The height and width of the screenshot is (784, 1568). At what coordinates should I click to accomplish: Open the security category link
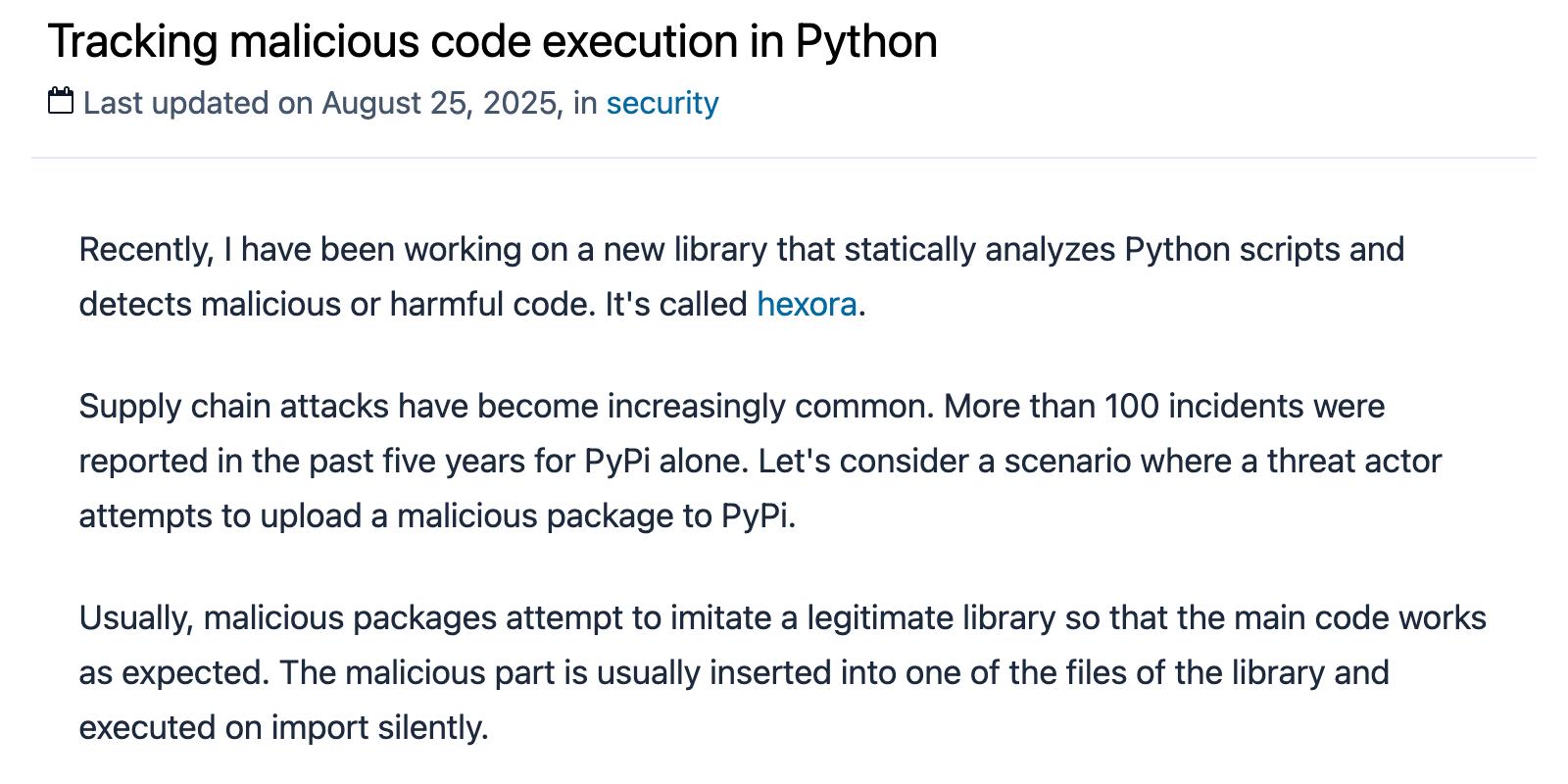(x=662, y=103)
